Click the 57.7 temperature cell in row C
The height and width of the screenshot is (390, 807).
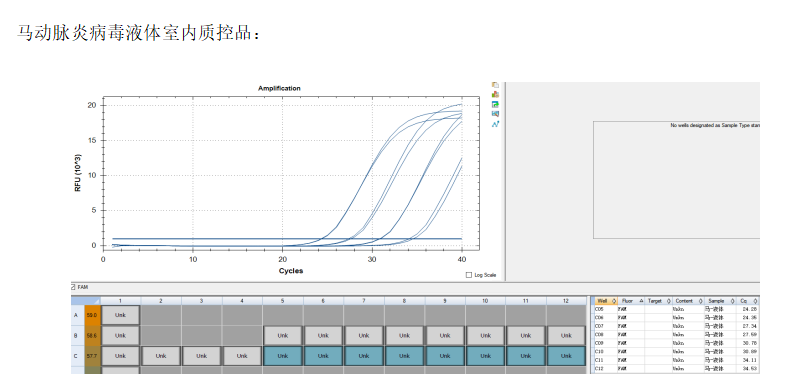[x=92, y=356]
